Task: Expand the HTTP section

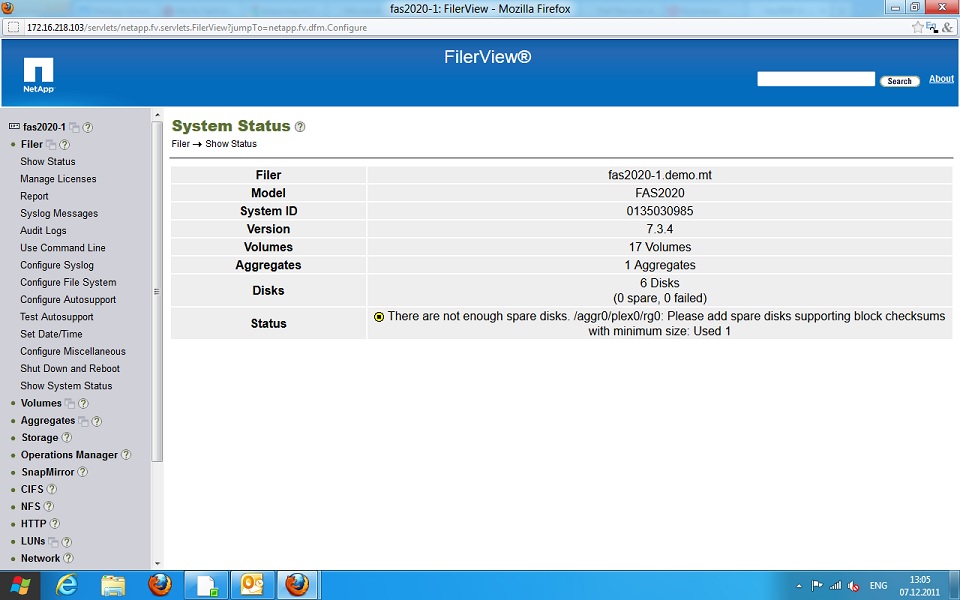Action: tap(13, 523)
